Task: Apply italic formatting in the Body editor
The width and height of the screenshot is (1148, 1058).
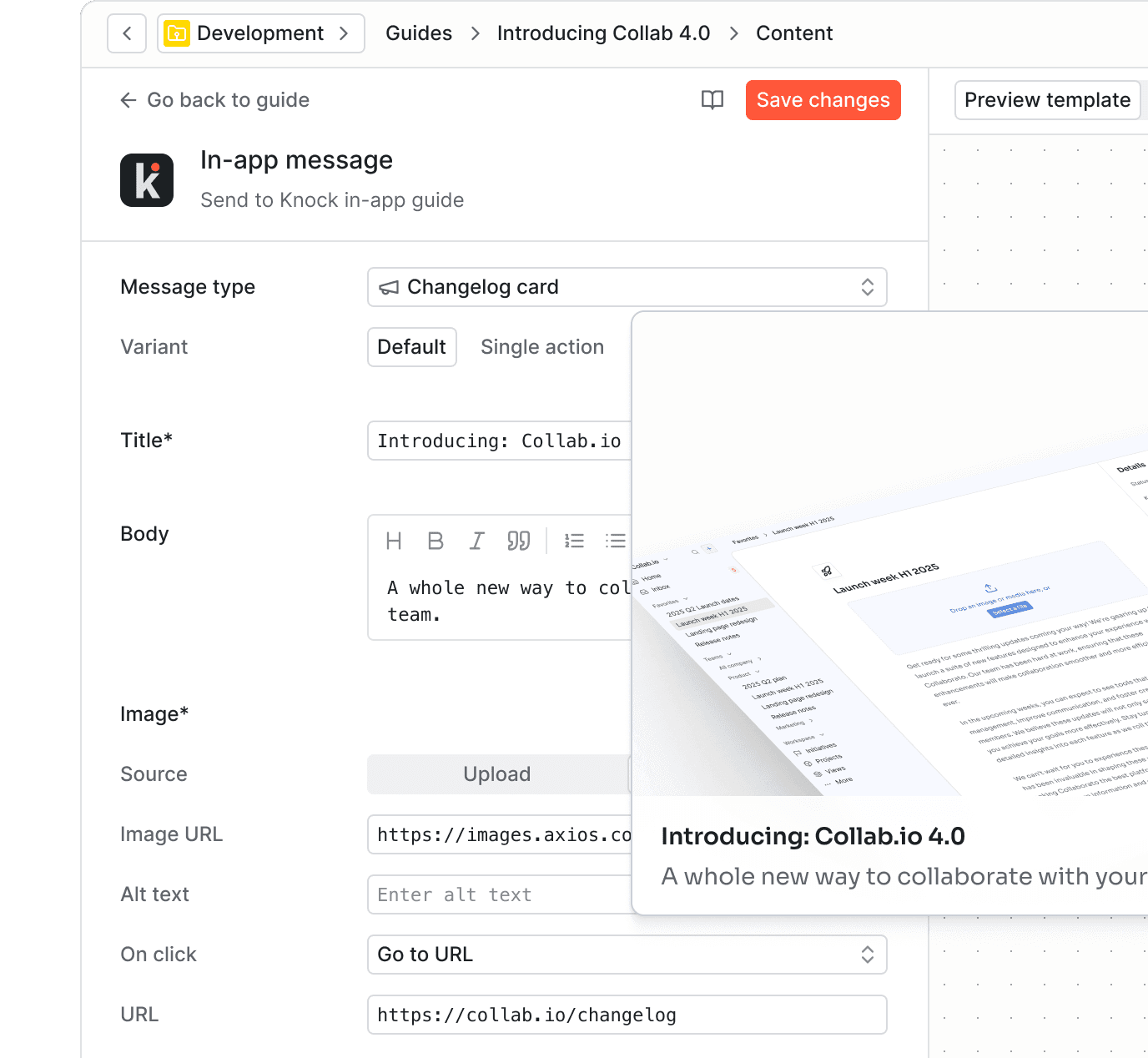Action: coord(476,541)
